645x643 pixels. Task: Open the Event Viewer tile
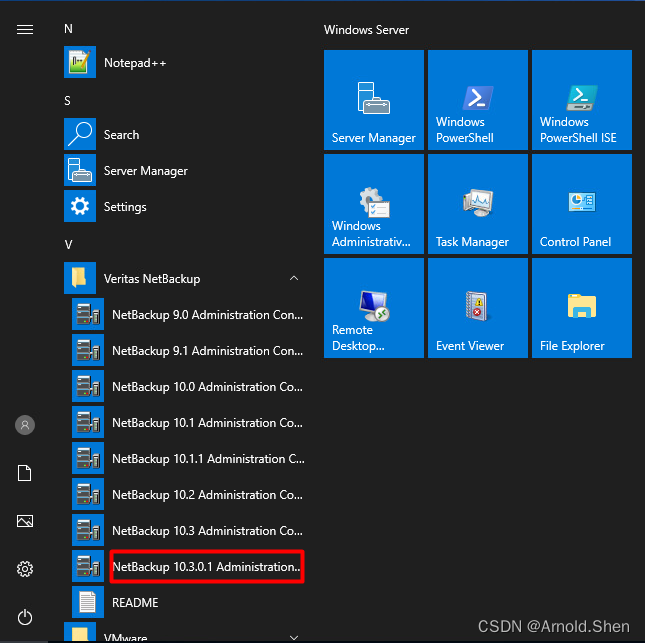478,308
